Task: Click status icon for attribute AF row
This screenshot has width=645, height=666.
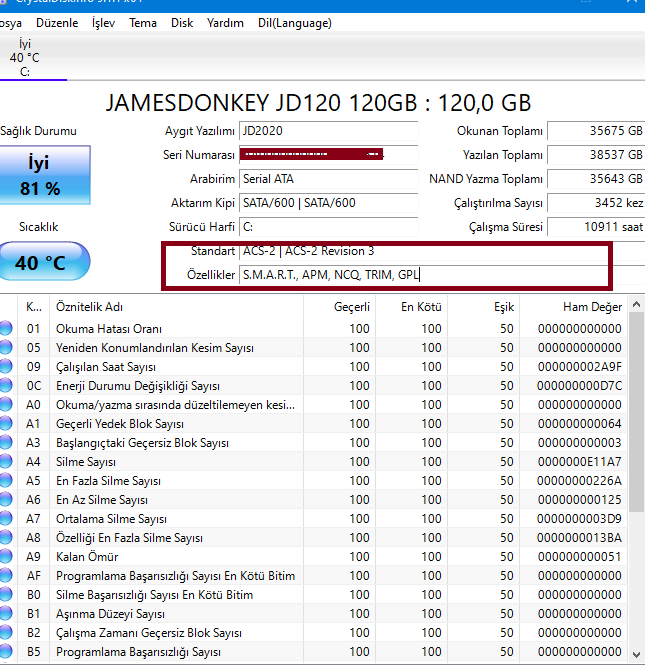Action: [6, 576]
